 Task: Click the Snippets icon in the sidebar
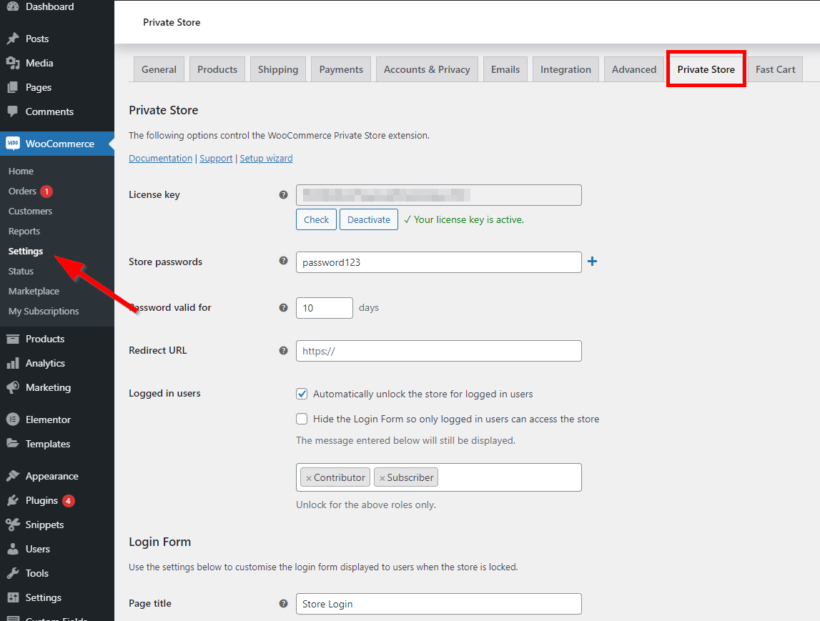pos(12,524)
